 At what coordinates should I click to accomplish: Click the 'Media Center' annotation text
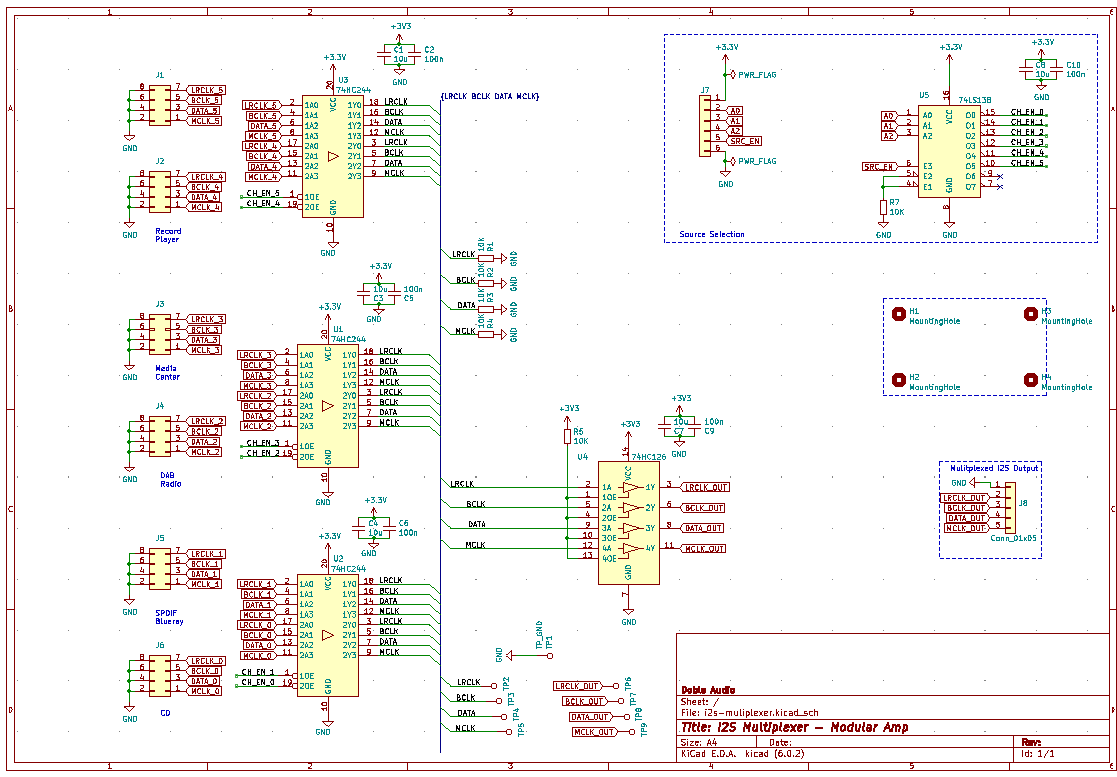pyautogui.click(x=167, y=372)
